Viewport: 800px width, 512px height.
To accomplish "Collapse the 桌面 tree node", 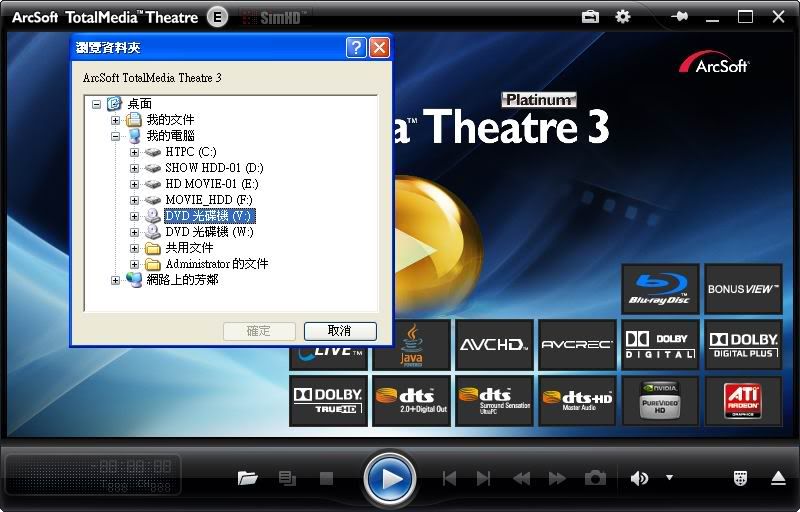I will [x=96, y=104].
